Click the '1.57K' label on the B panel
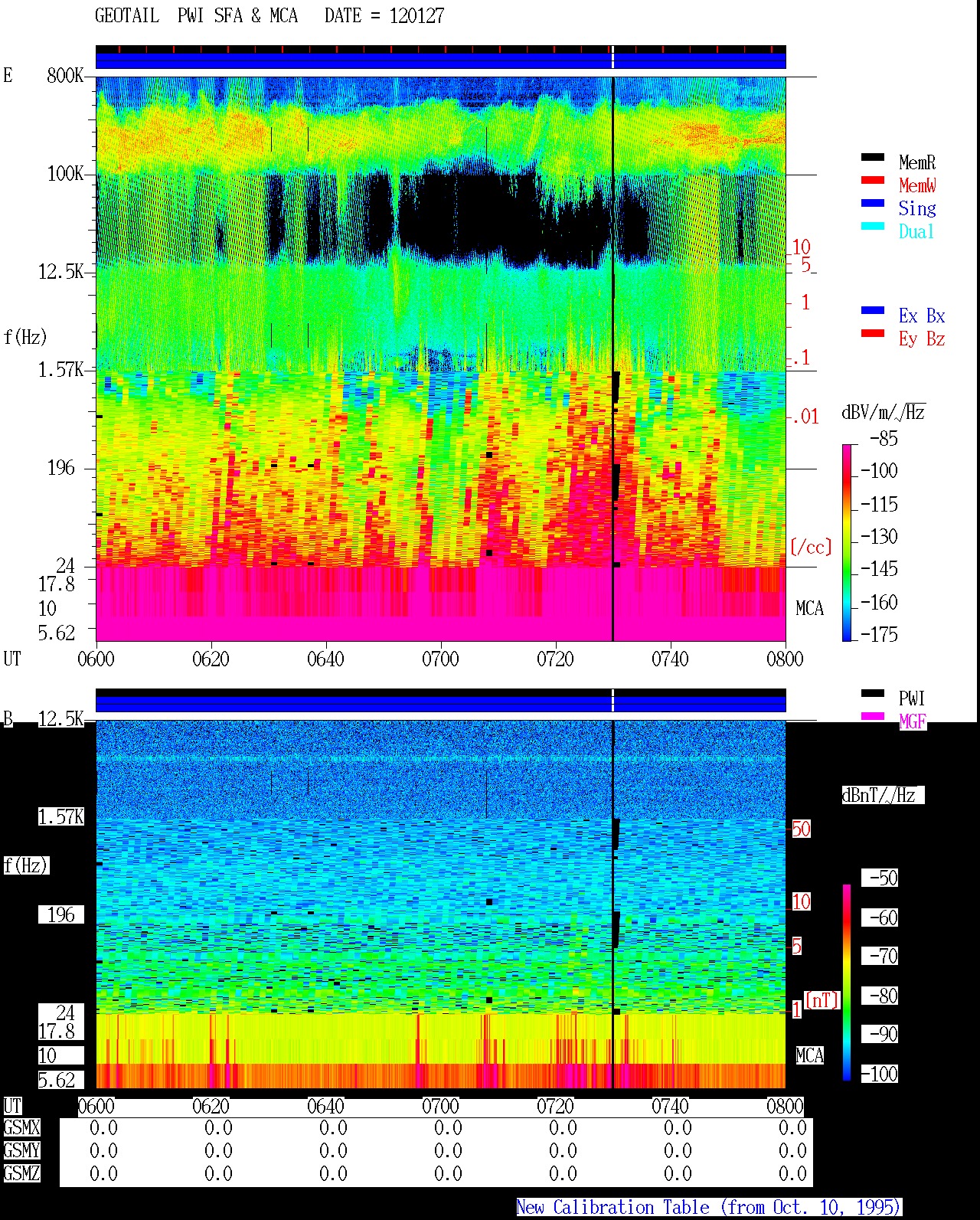980x1220 pixels. pos(60,816)
